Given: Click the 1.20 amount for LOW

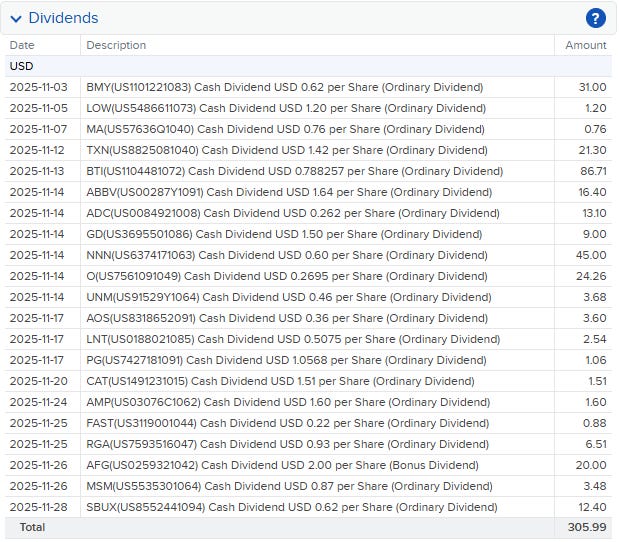Looking at the screenshot, I should 596,108.
